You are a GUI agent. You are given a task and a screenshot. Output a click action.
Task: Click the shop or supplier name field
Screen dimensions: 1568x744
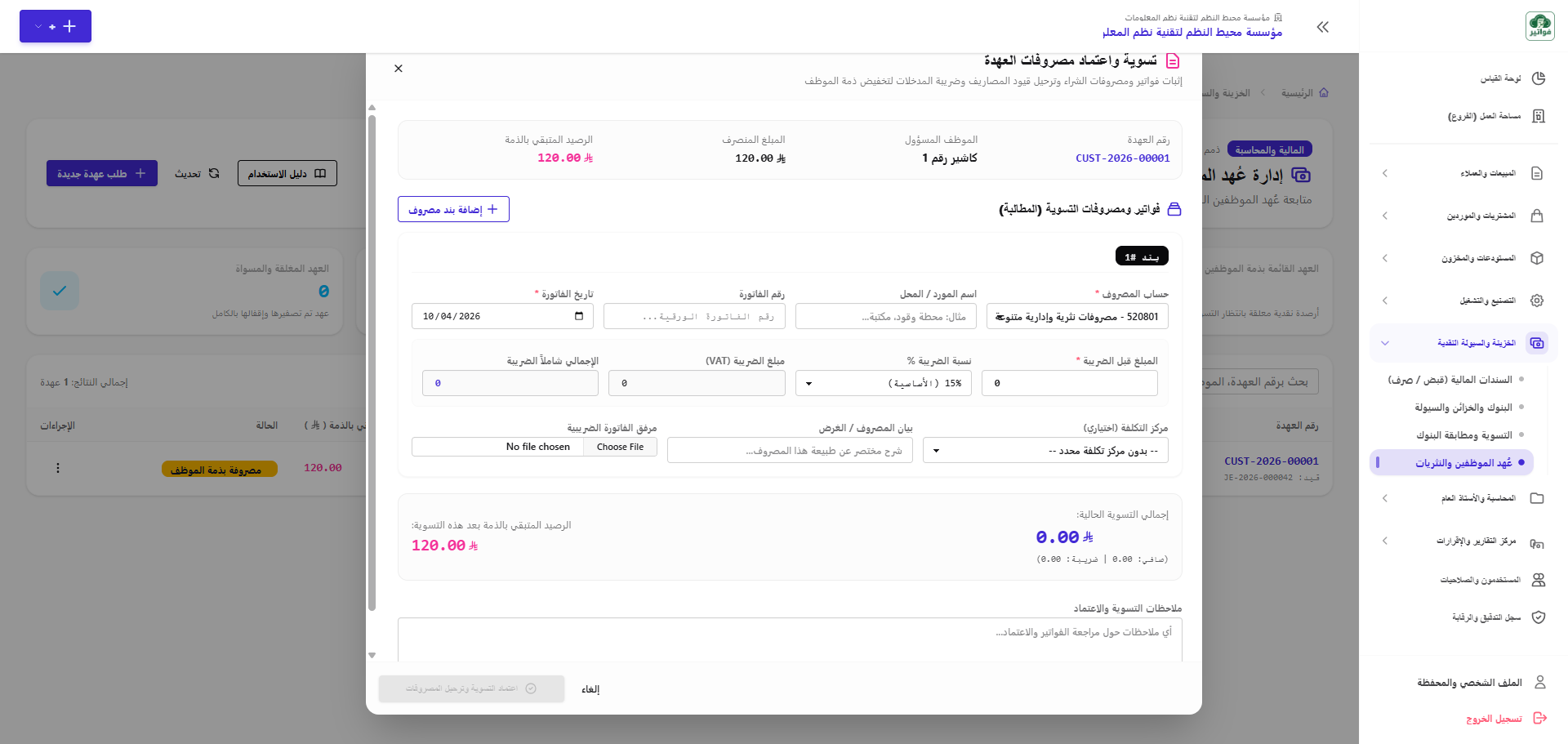point(886,316)
